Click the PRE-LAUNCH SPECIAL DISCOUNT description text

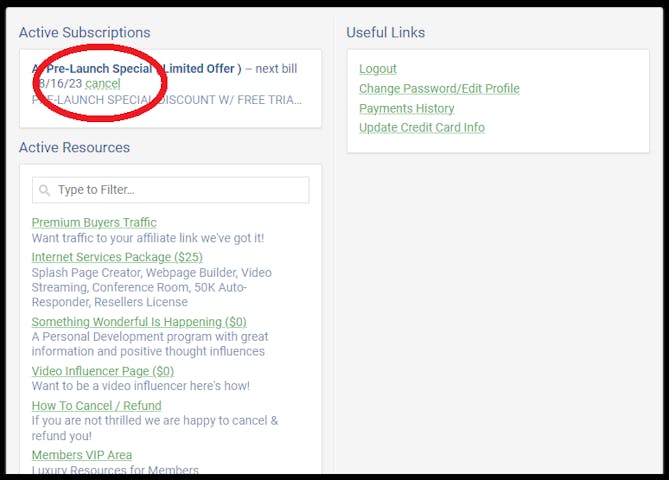165,101
